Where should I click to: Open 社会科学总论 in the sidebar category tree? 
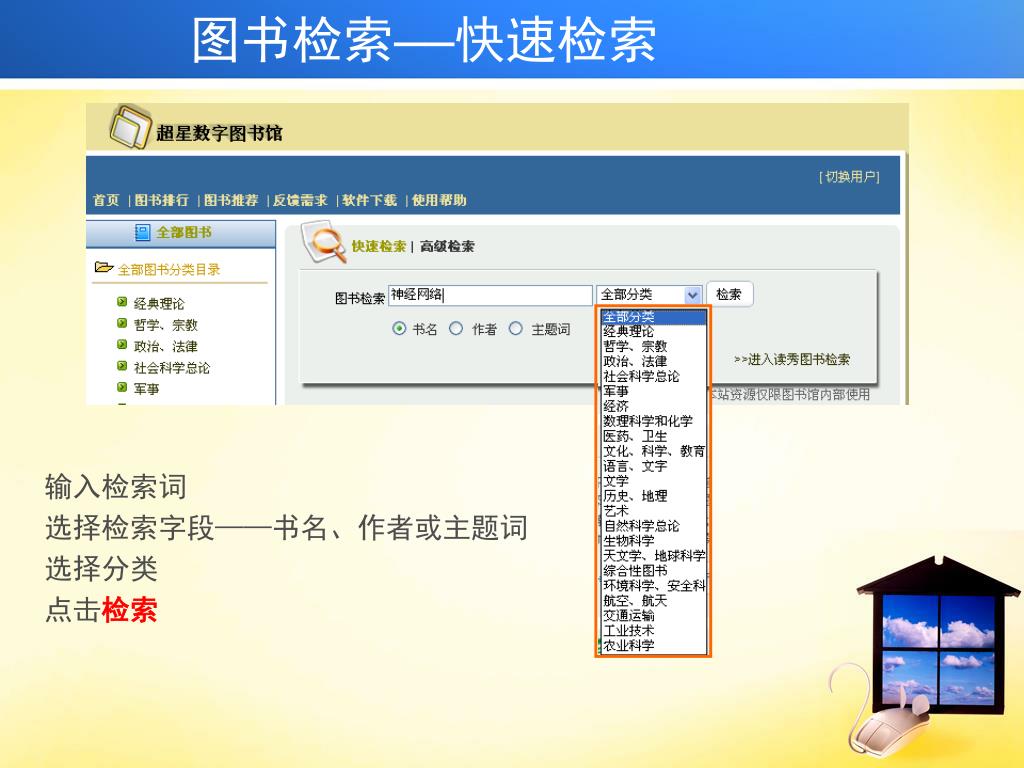pyautogui.click(x=172, y=368)
